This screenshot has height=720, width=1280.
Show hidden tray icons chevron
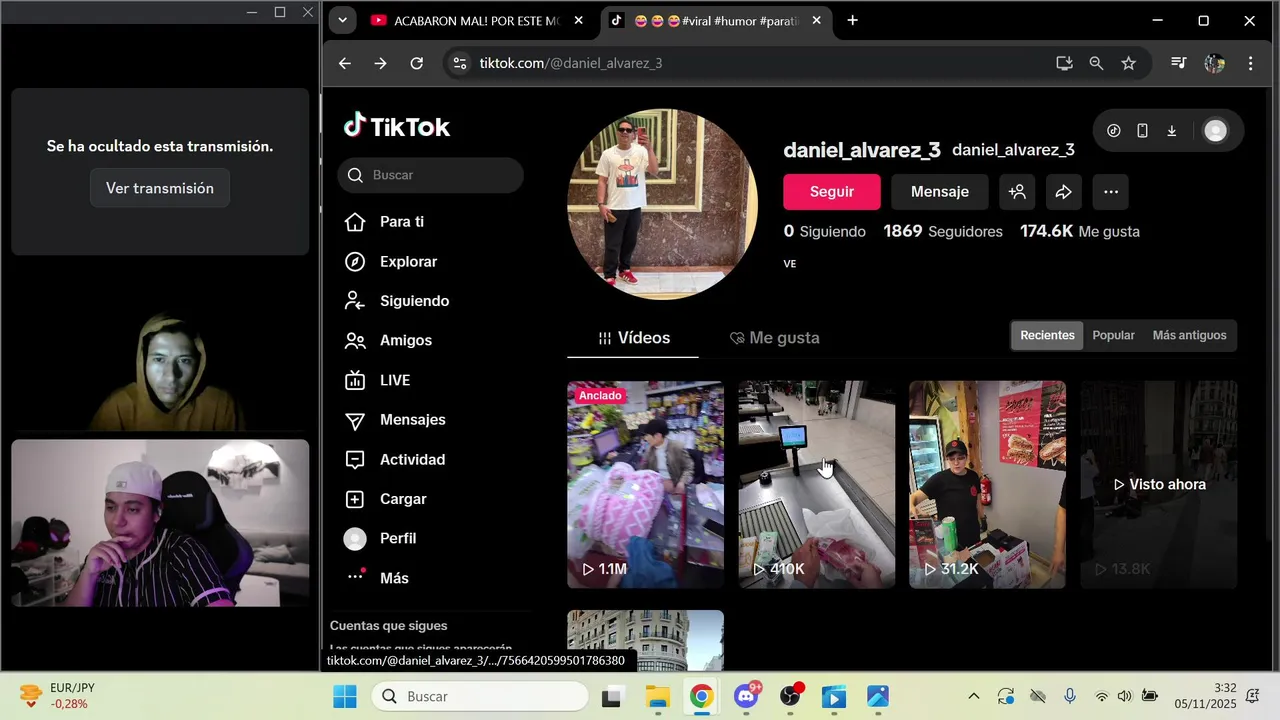click(x=973, y=696)
